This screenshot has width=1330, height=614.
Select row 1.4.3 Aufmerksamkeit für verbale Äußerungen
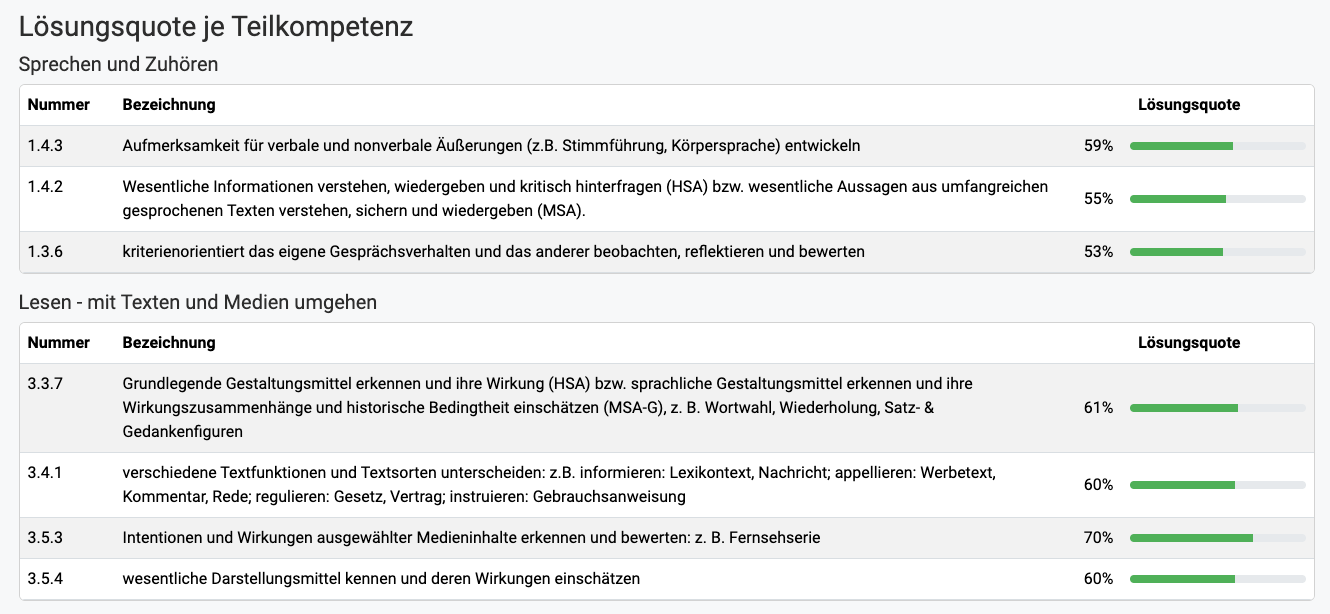point(666,146)
